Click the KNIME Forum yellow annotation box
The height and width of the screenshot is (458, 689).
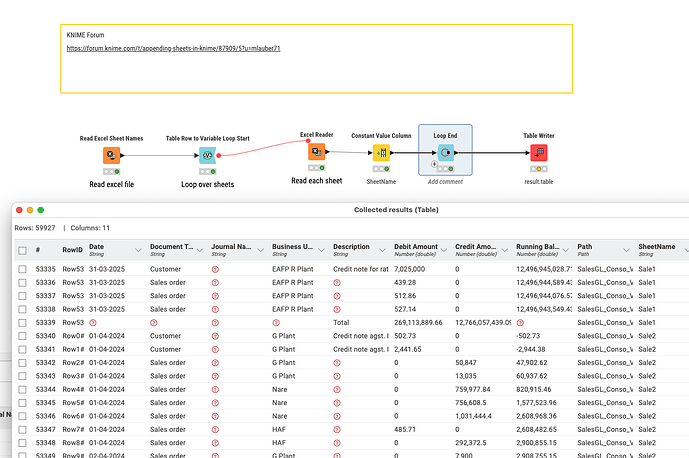[316, 59]
